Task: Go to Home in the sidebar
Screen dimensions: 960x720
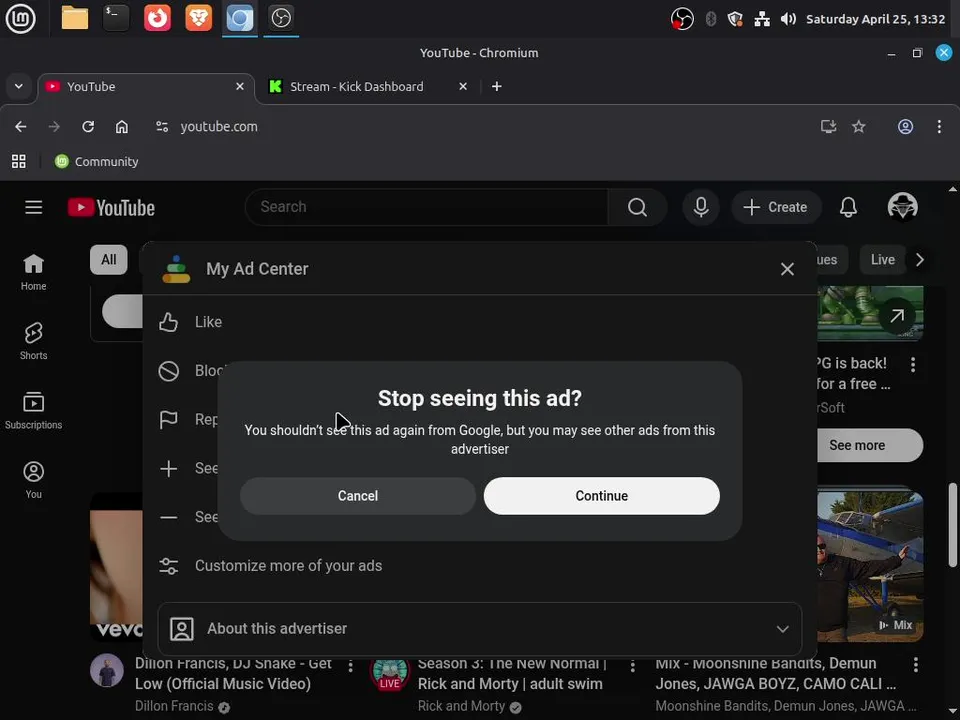Action: tap(33, 272)
